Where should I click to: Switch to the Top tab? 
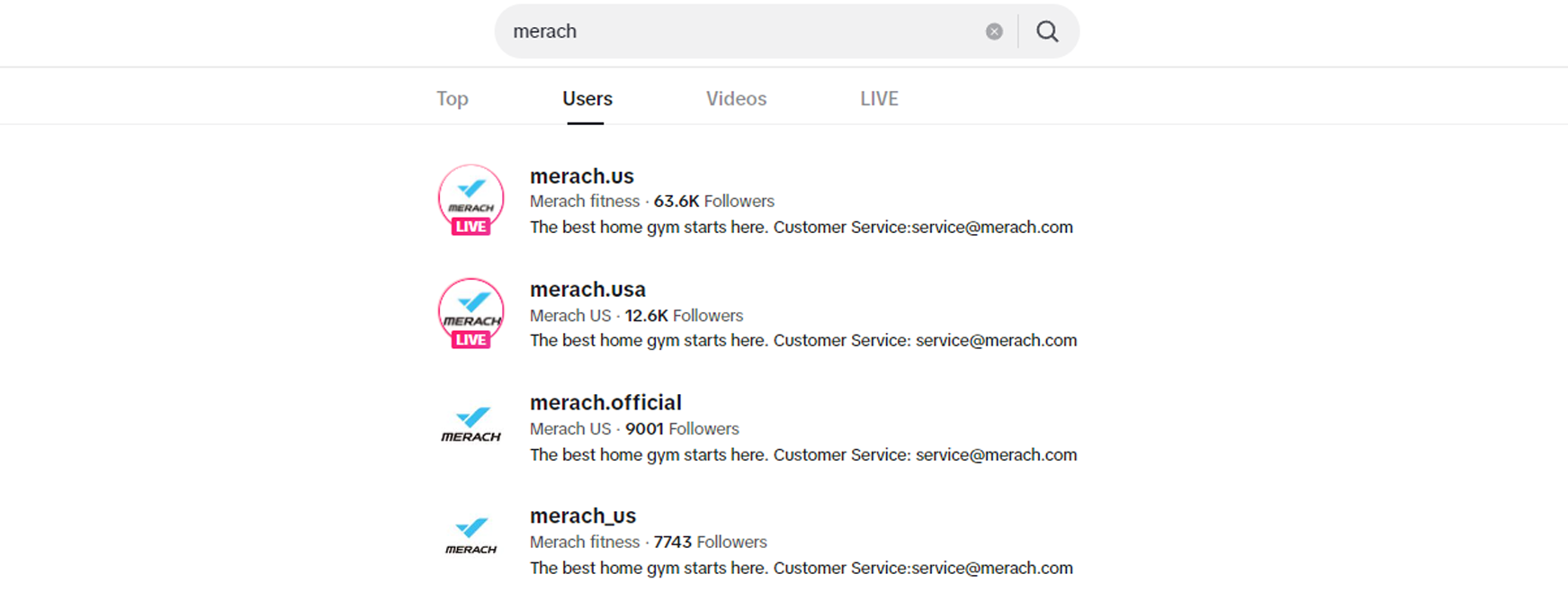point(452,99)
